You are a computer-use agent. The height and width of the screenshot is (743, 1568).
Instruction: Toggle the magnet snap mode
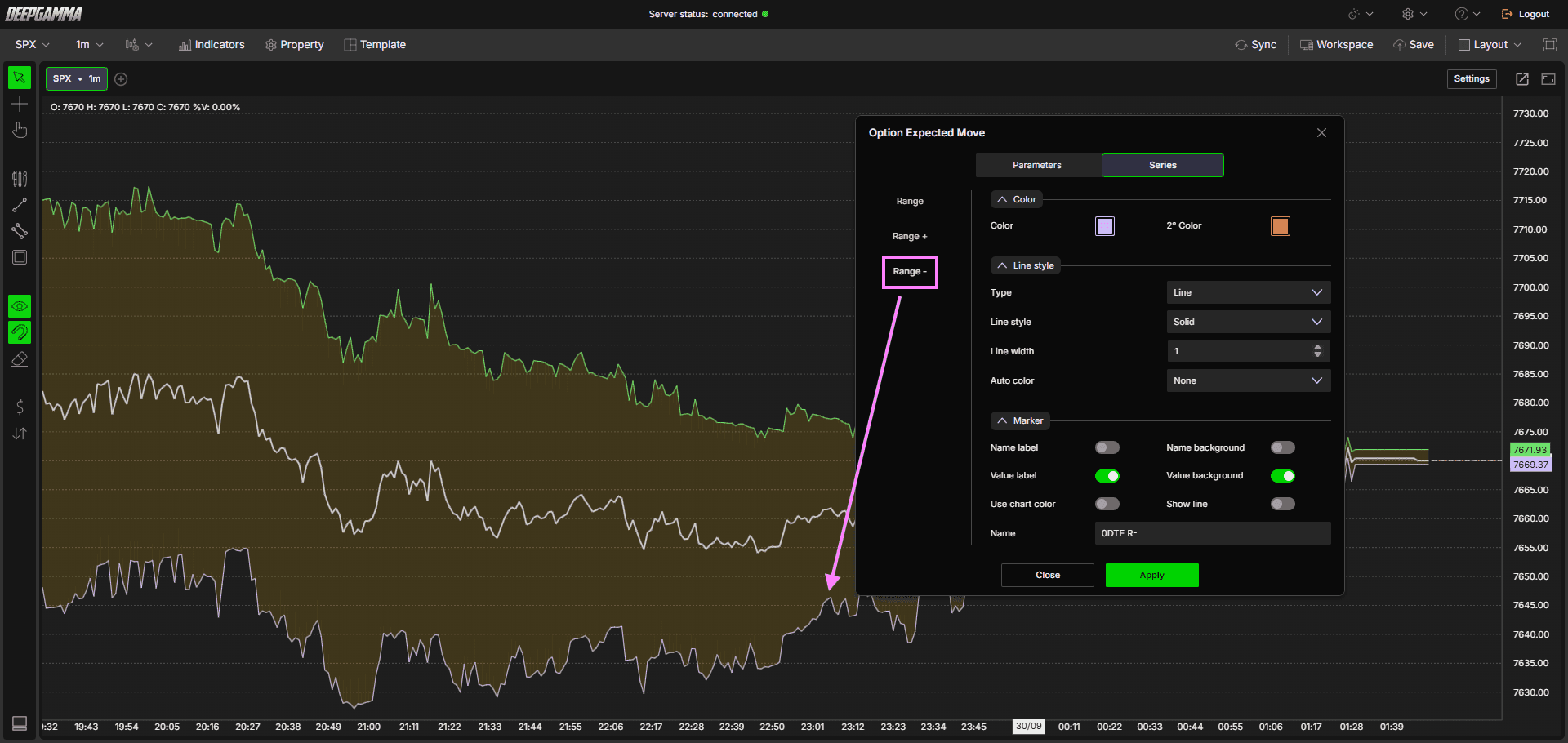(x=20, y=332)
